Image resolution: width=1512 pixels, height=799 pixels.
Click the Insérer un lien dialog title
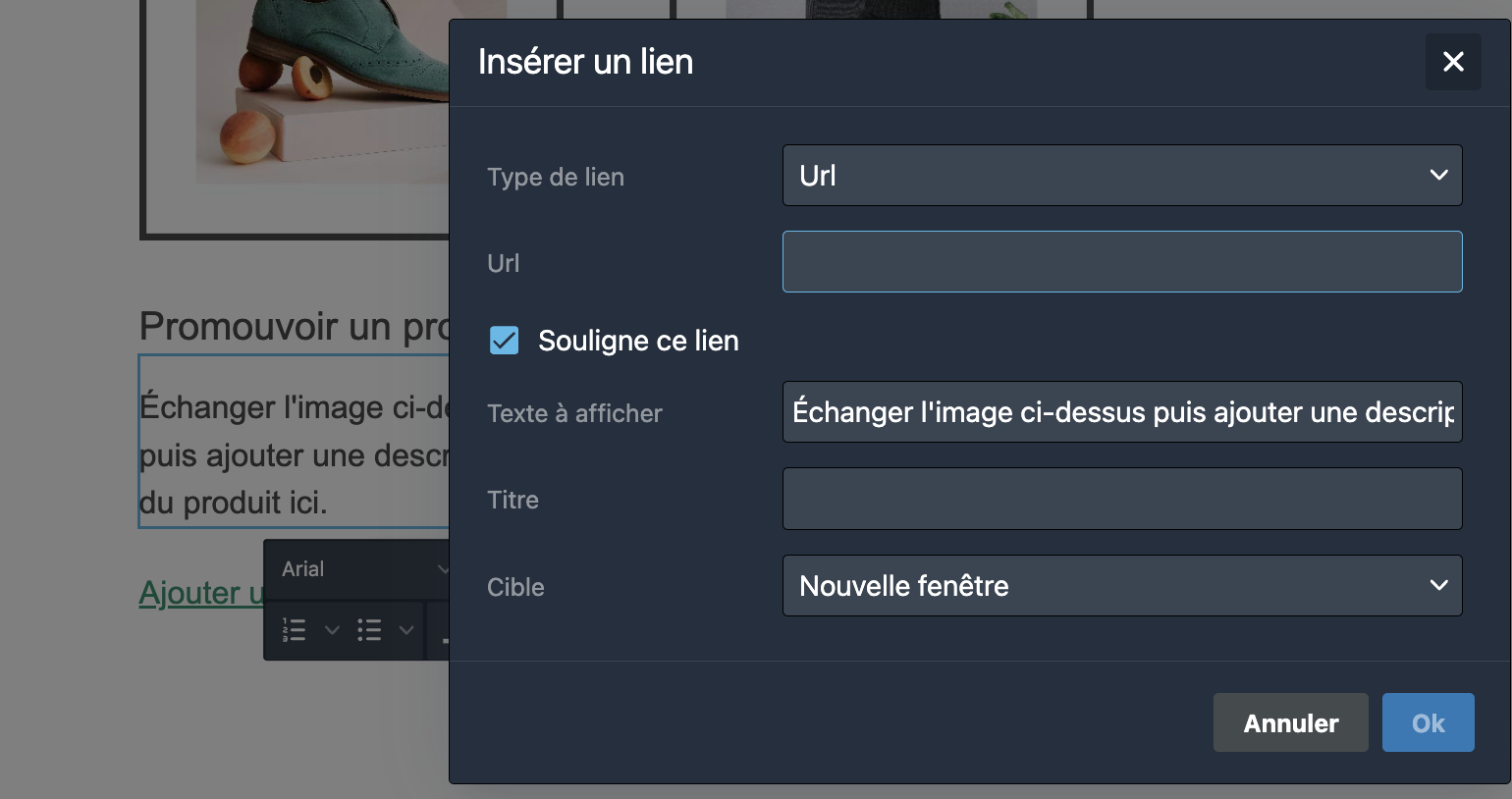click(585, 62)
